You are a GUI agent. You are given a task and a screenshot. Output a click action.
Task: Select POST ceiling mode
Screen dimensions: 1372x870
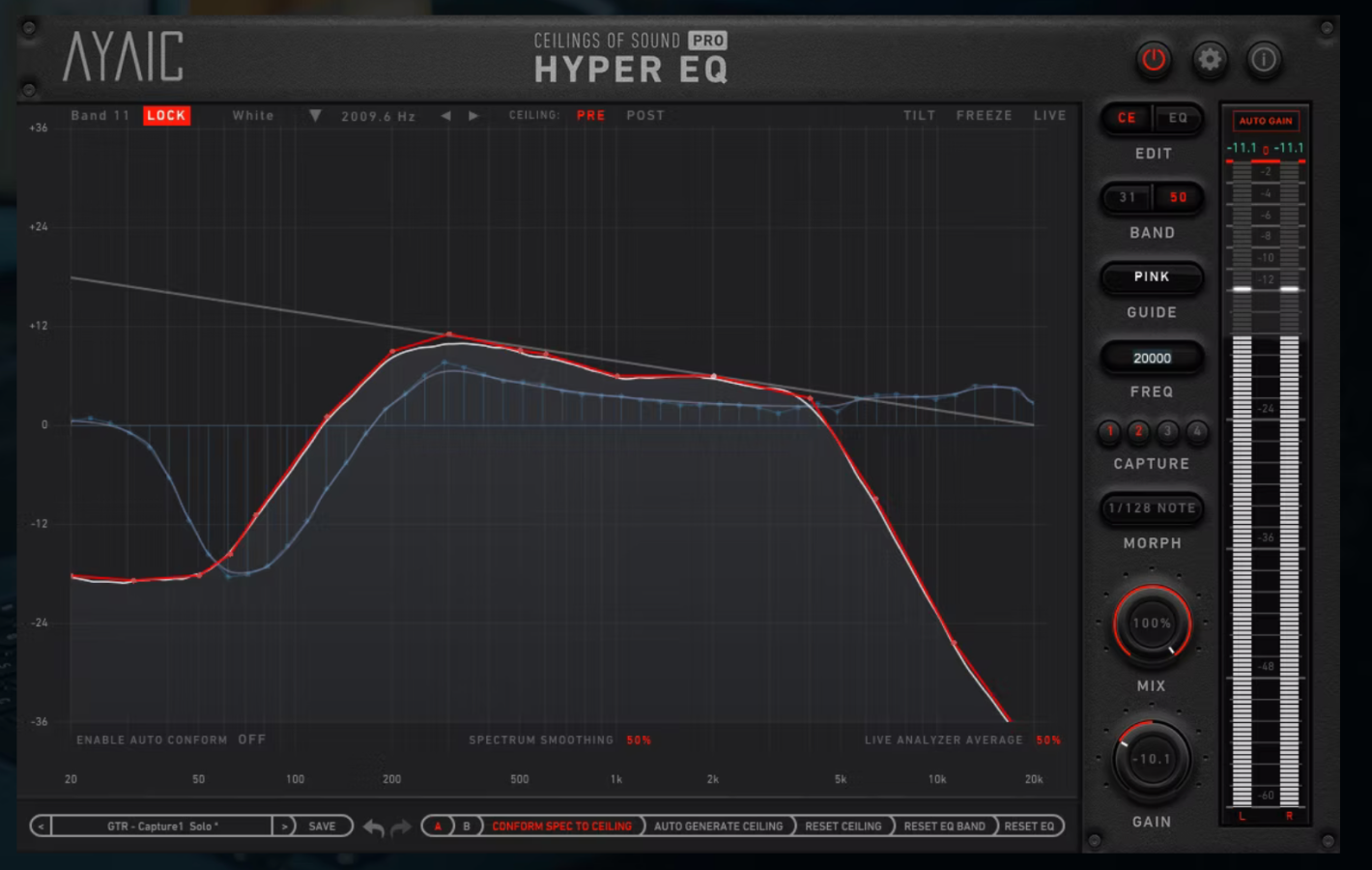click(645, 115)
